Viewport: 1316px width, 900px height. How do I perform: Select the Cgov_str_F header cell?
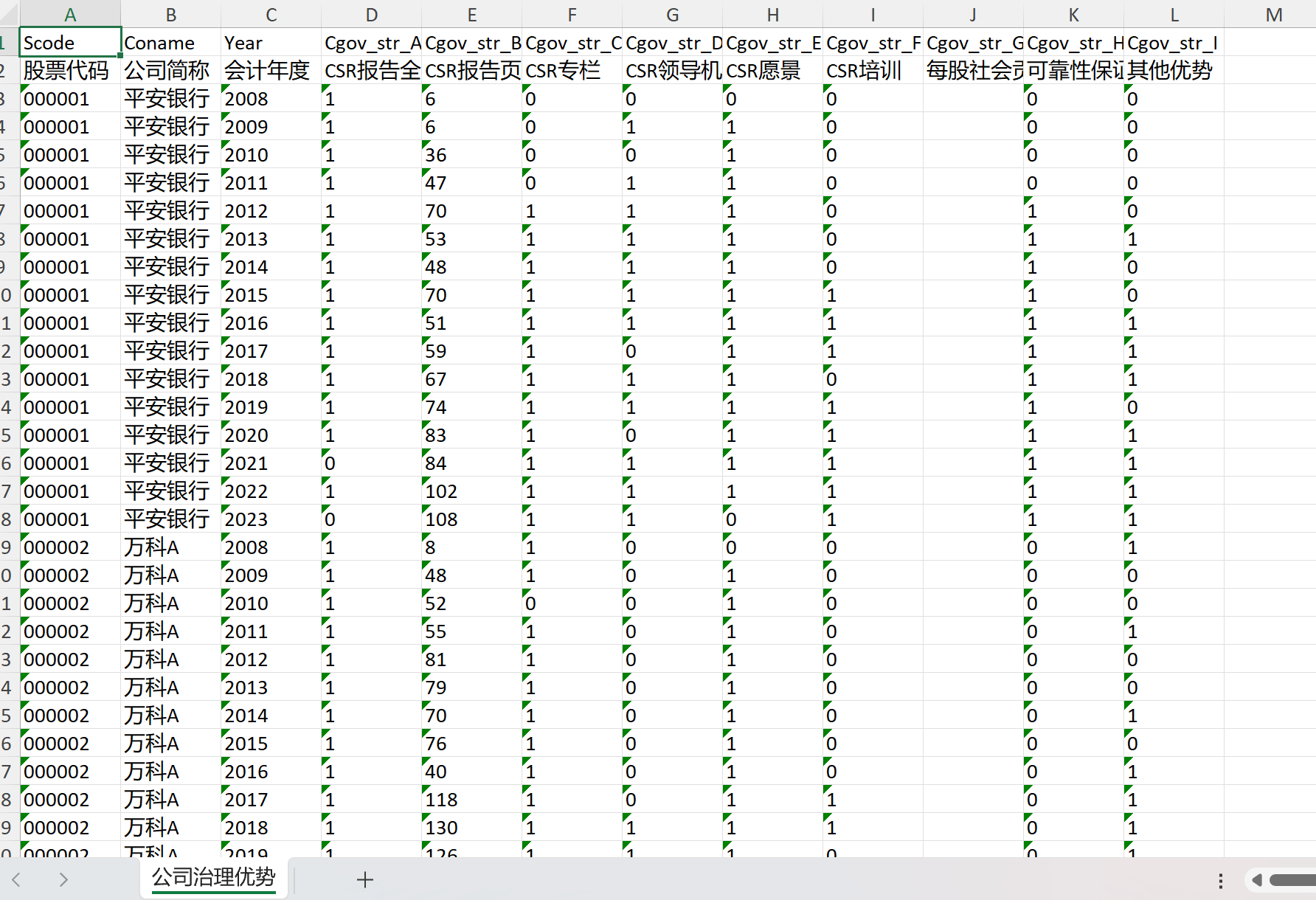coord(873,42)
